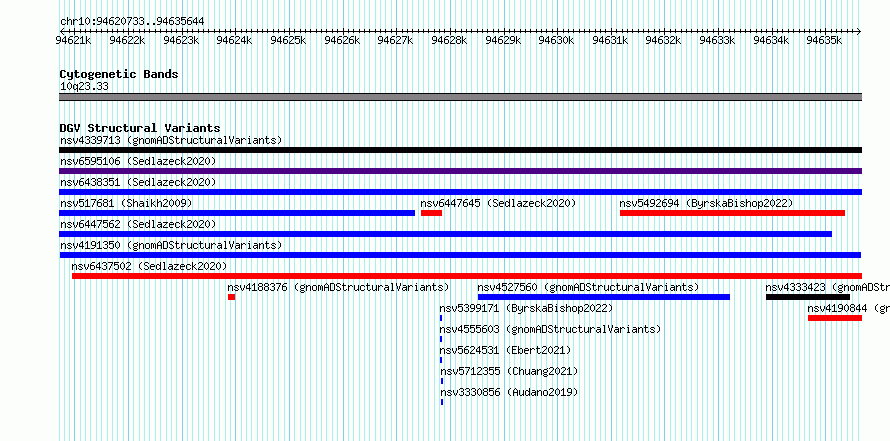Open the nsv6437502 (Sedlazeck2020) label
This screenshot has height=441, width=890.
149,266
